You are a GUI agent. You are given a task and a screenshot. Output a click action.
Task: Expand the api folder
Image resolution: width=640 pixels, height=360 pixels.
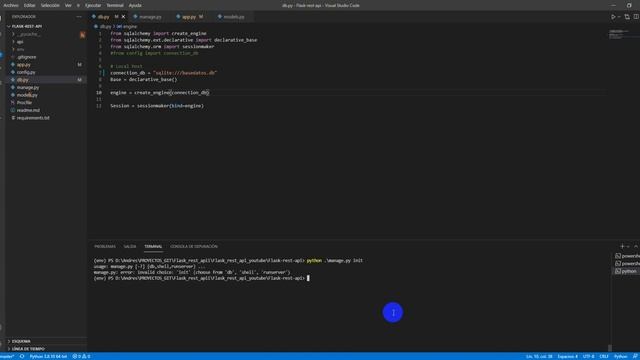coord(20,42)
